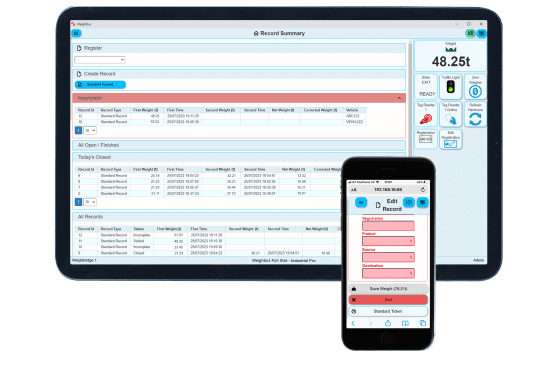The width and height of the screenshot is (560, 378).
Task: Click the red Tag Reader 1 icon
Action: coord(426,119)
